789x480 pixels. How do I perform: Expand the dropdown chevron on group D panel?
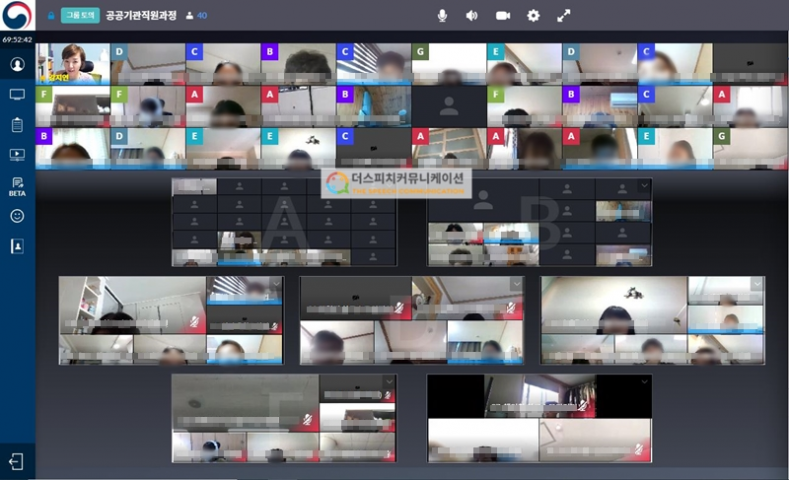517,284
